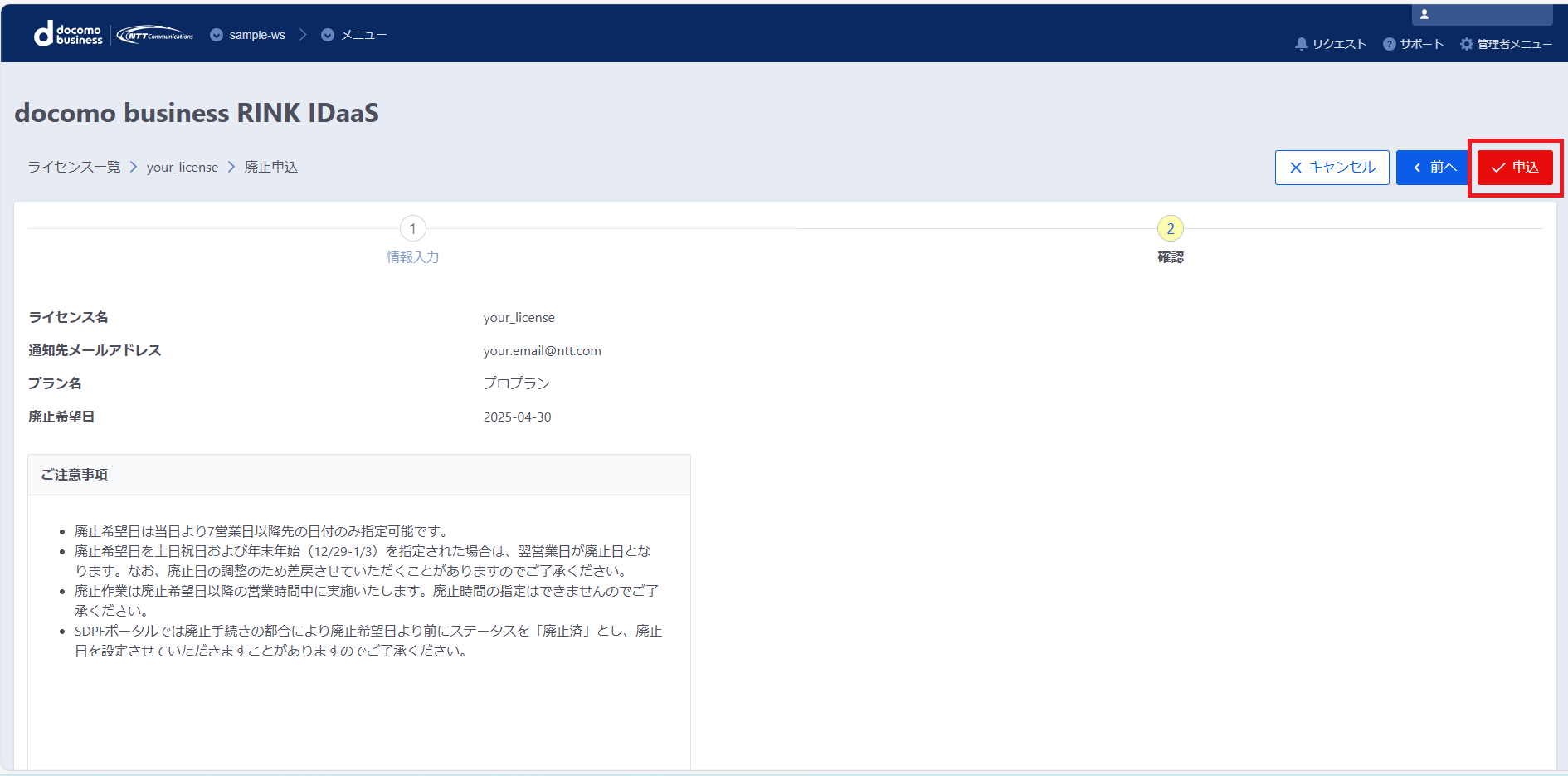This screenshot has width=1568, height=776.
Task: Click the your_license license name value
Action: pos(519,318)
